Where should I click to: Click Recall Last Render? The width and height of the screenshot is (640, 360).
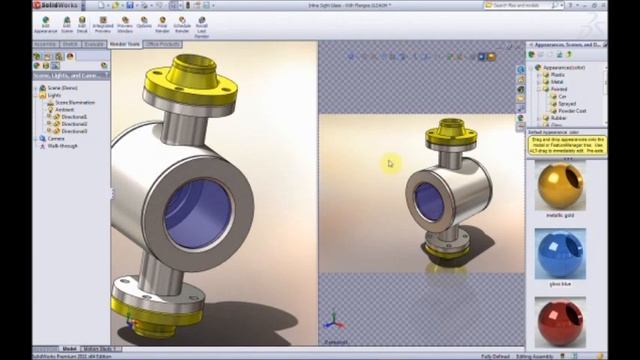click(202, 27)
